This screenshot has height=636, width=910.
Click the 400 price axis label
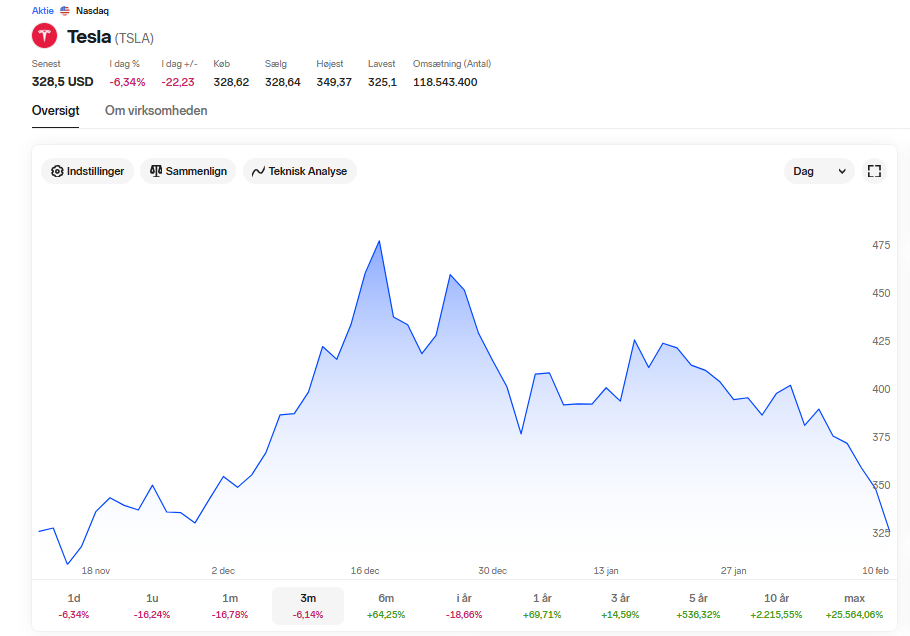(881, 389)
